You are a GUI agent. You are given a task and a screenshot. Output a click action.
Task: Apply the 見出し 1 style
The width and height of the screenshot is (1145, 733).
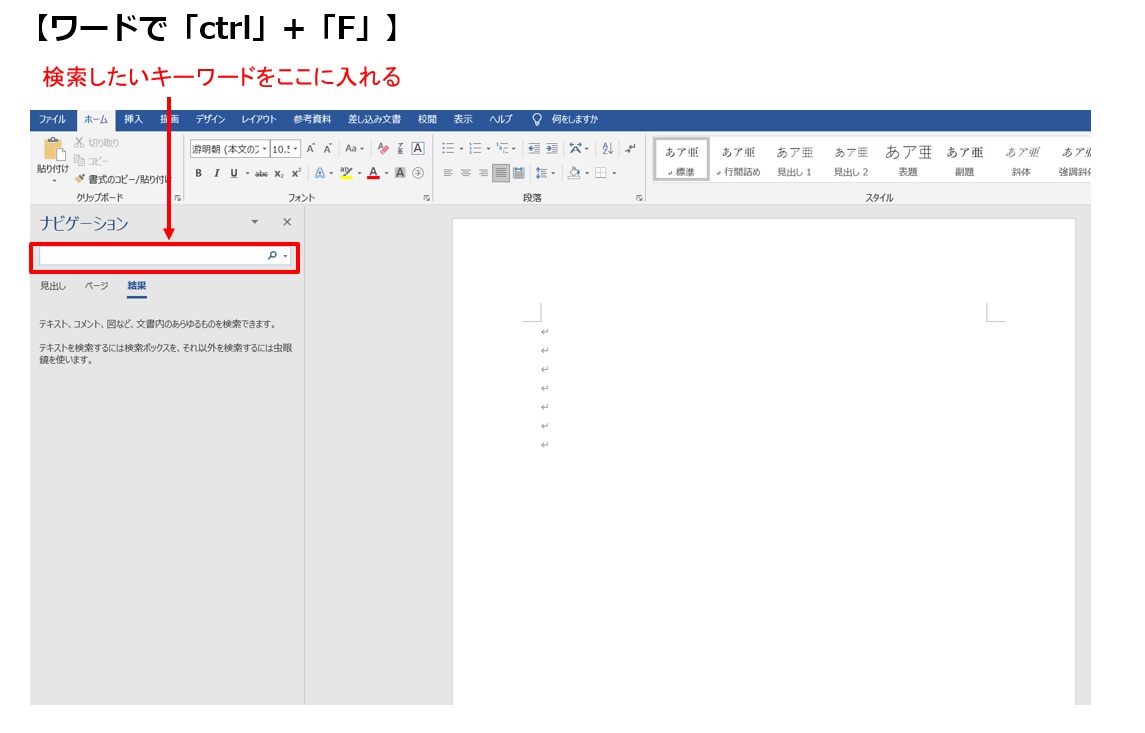(795, 160)
